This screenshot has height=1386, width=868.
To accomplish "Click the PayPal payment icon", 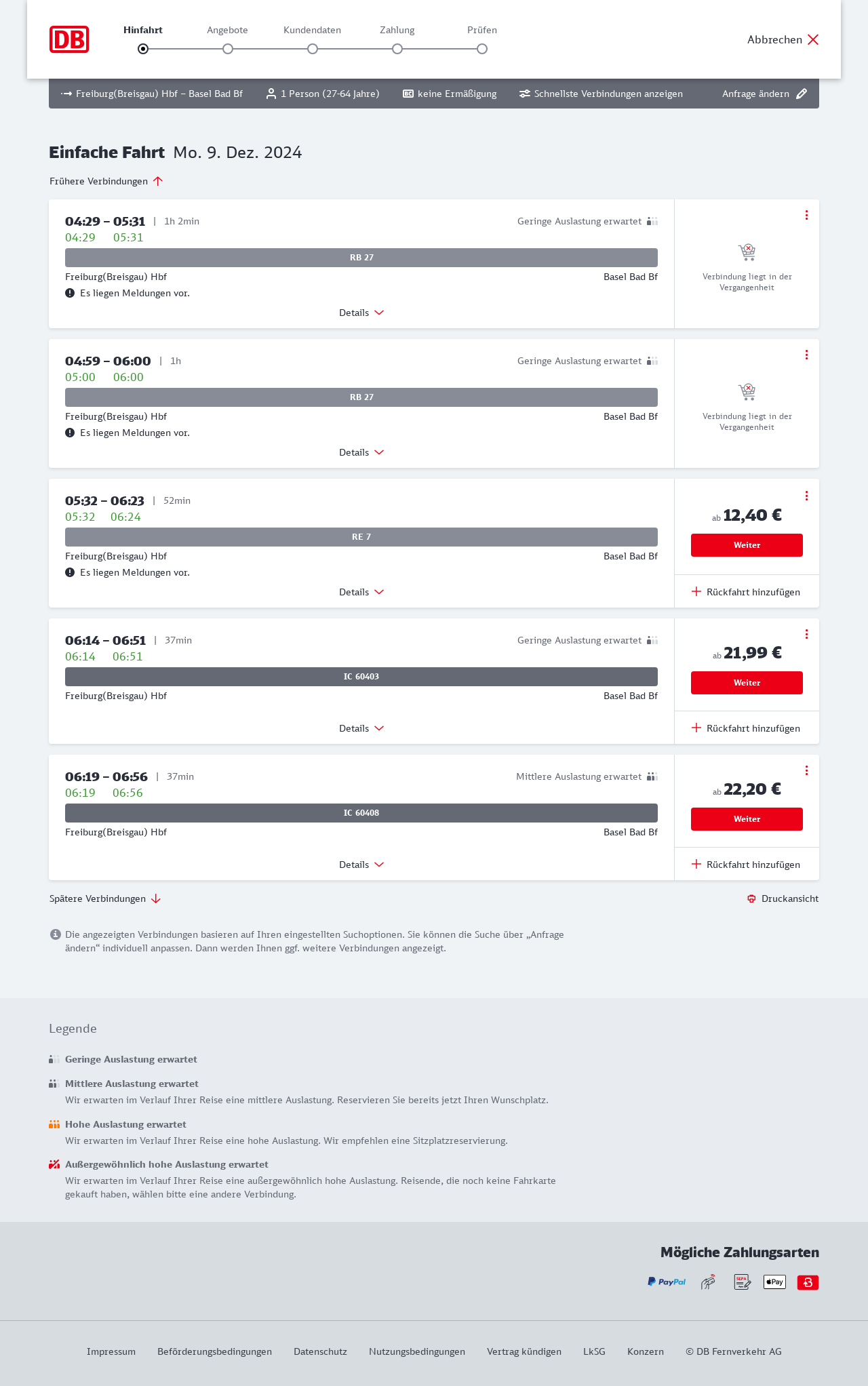I will coord(666,1282).
